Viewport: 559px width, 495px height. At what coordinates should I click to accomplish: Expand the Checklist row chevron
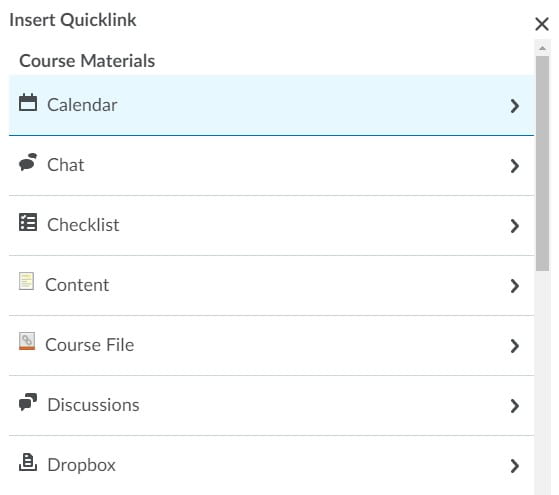(x=514, y=226)
